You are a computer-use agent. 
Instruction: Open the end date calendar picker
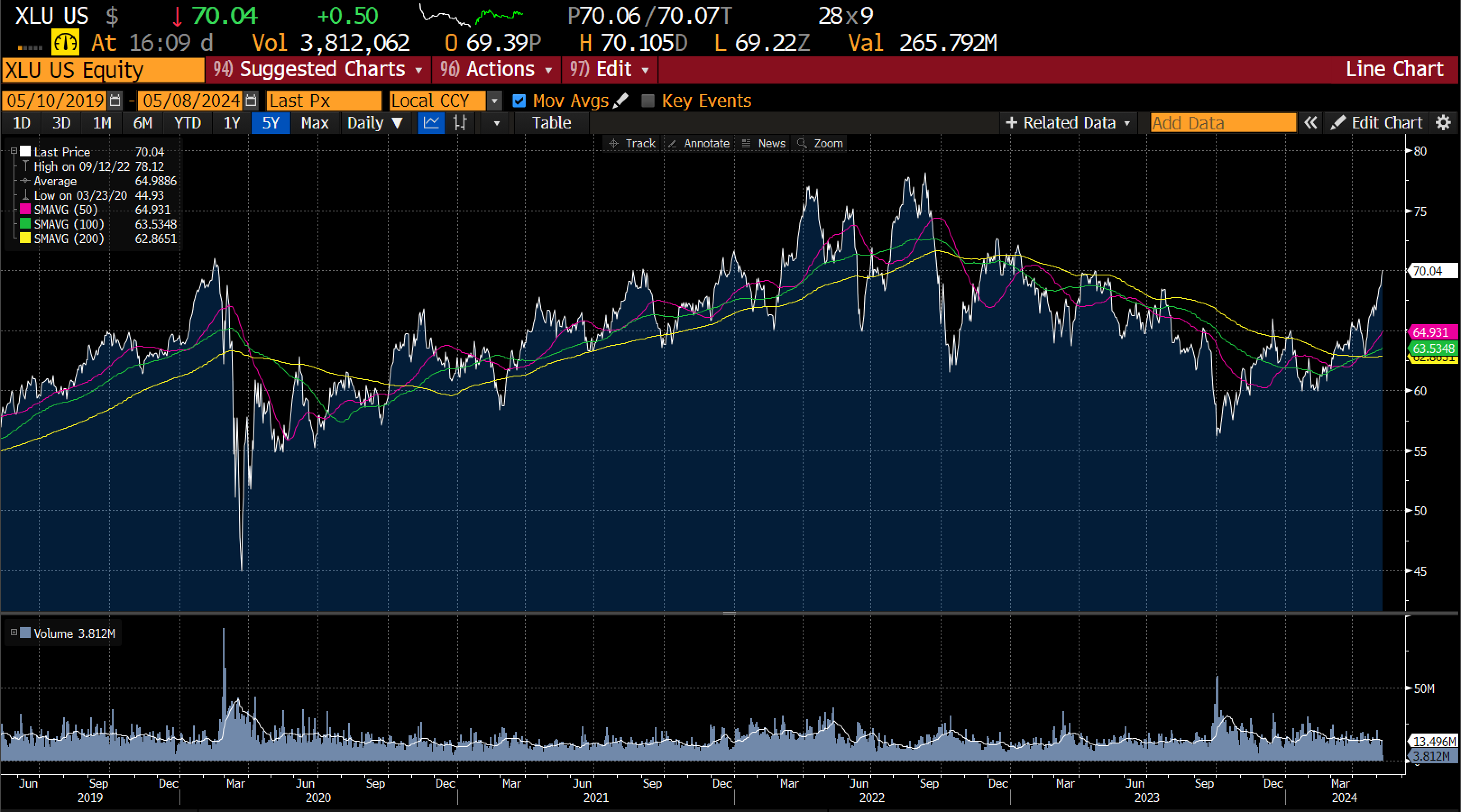pyautogui.click(x=251, y=101)
